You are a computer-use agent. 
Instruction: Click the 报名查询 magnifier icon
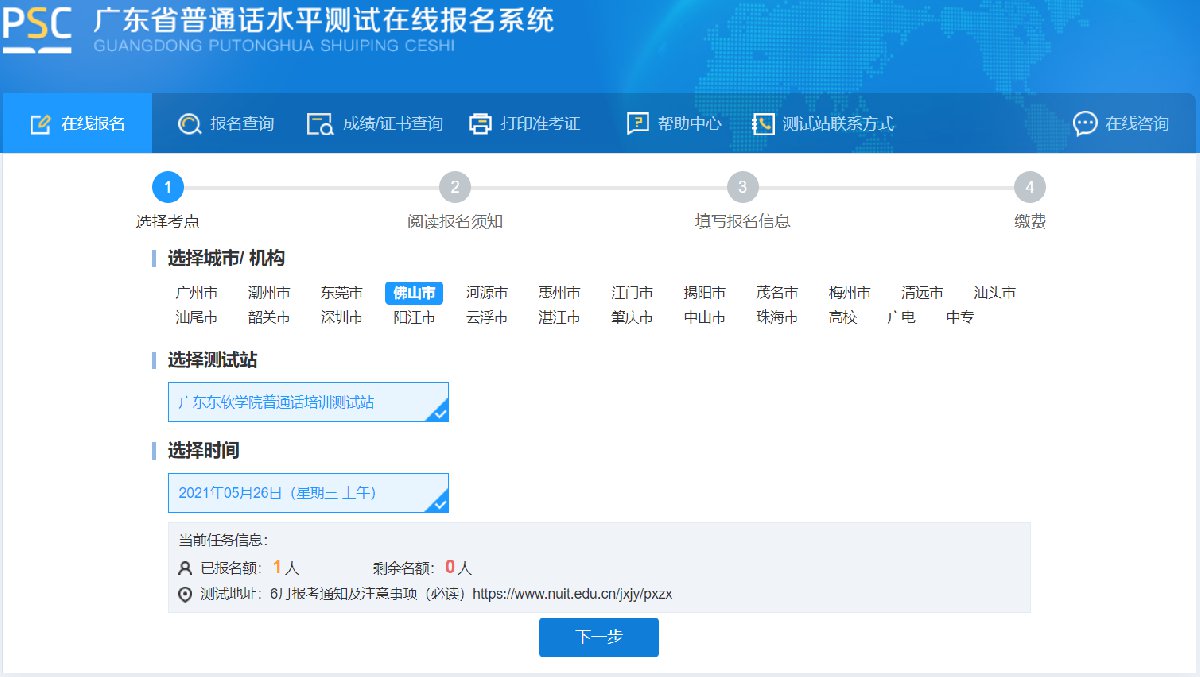click(x=189, y=124)
